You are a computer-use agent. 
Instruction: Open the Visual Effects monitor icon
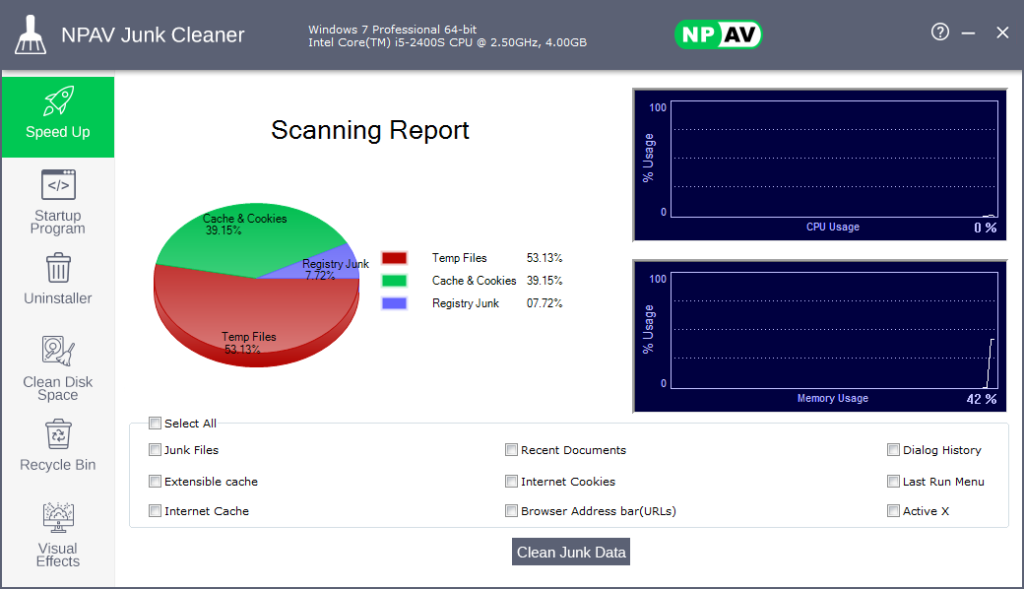point(58,517)
